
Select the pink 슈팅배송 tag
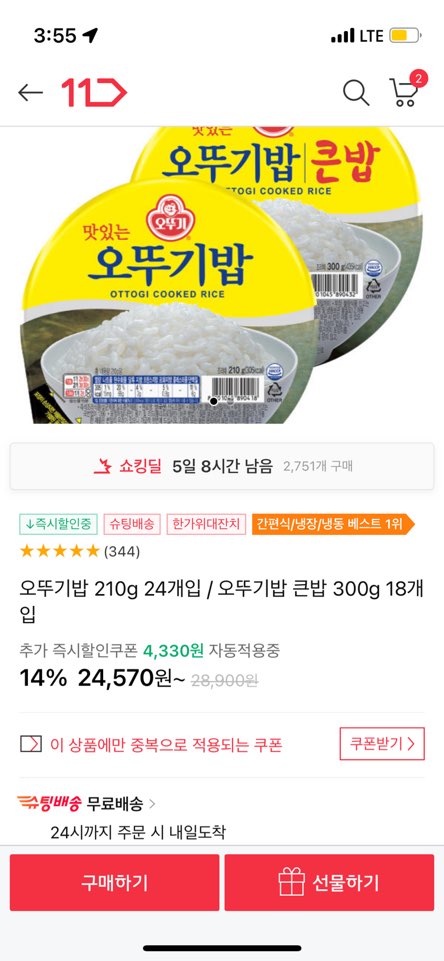(132, 524)
